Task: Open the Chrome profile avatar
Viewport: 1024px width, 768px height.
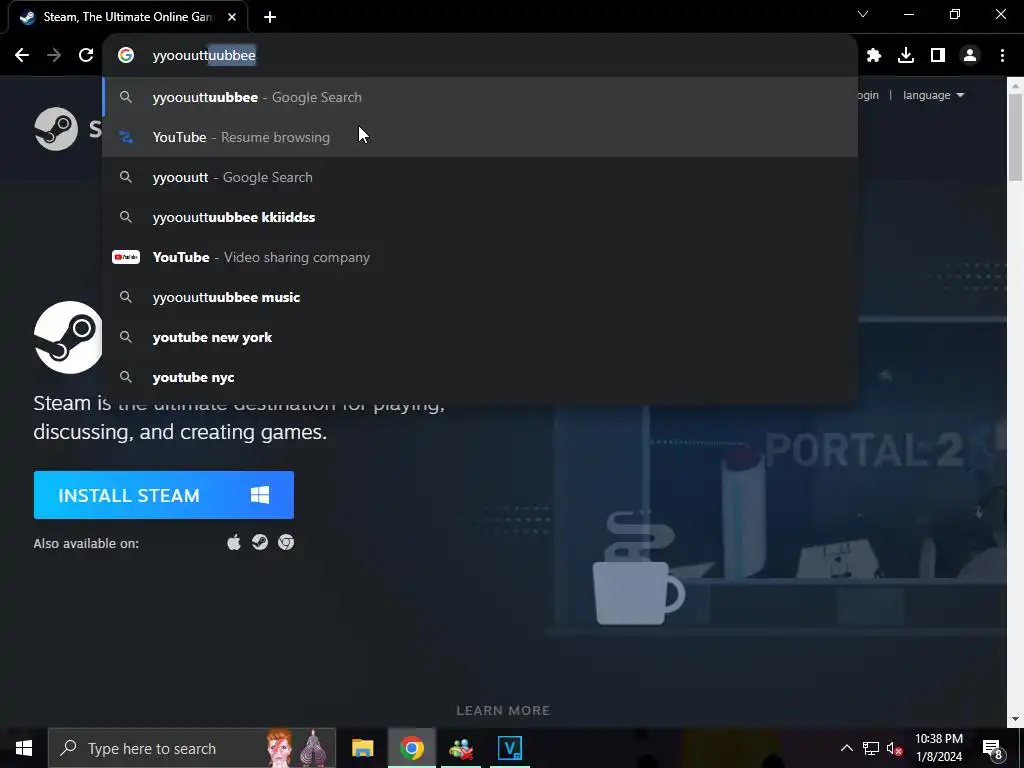Action: (x=970, y=56)
